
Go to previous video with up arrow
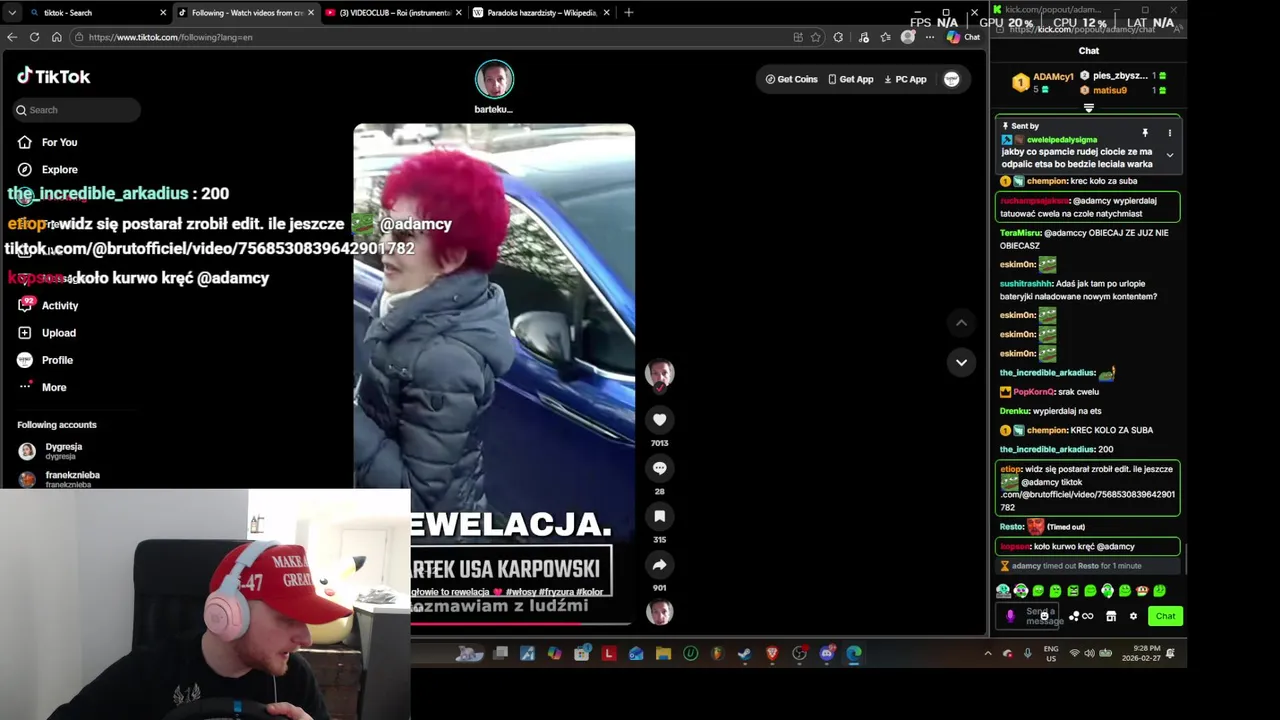tap(961, 322)
